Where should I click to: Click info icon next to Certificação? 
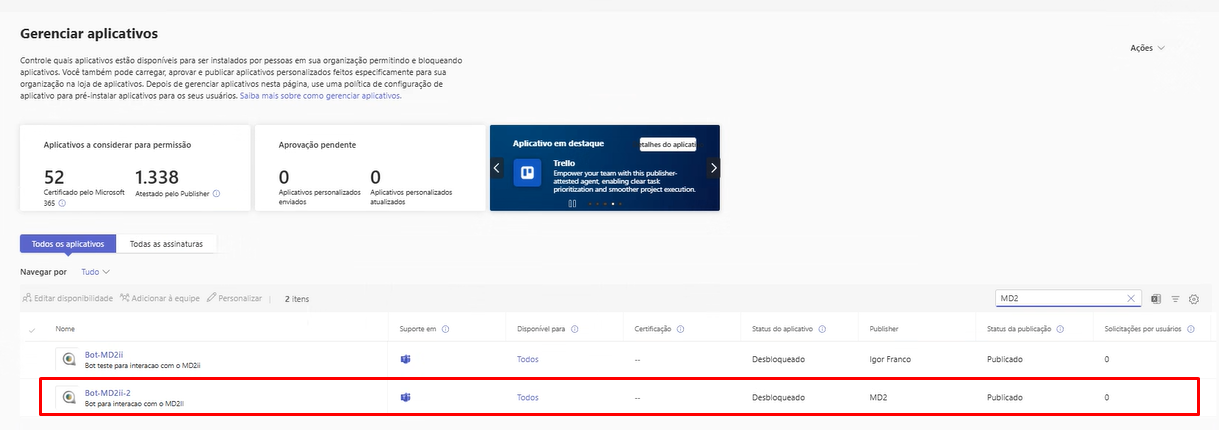pos(681,329)
